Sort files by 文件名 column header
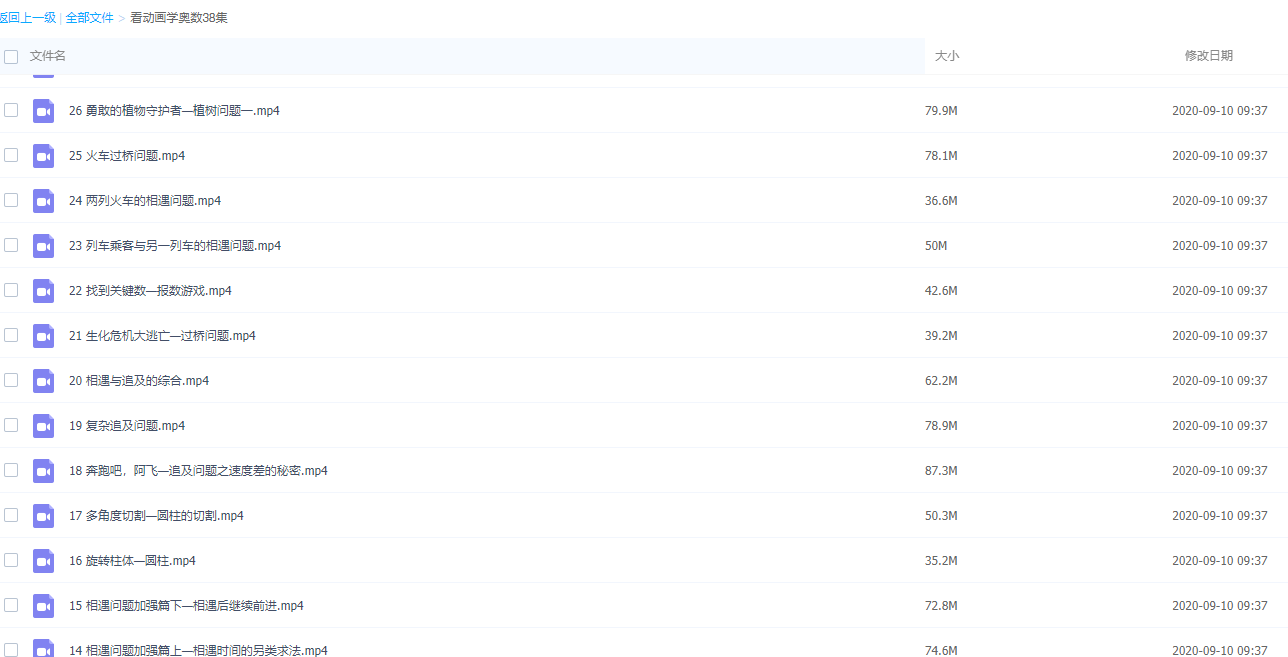The width and height of the screenshot is (1288, 657). (x=48, y=56)
